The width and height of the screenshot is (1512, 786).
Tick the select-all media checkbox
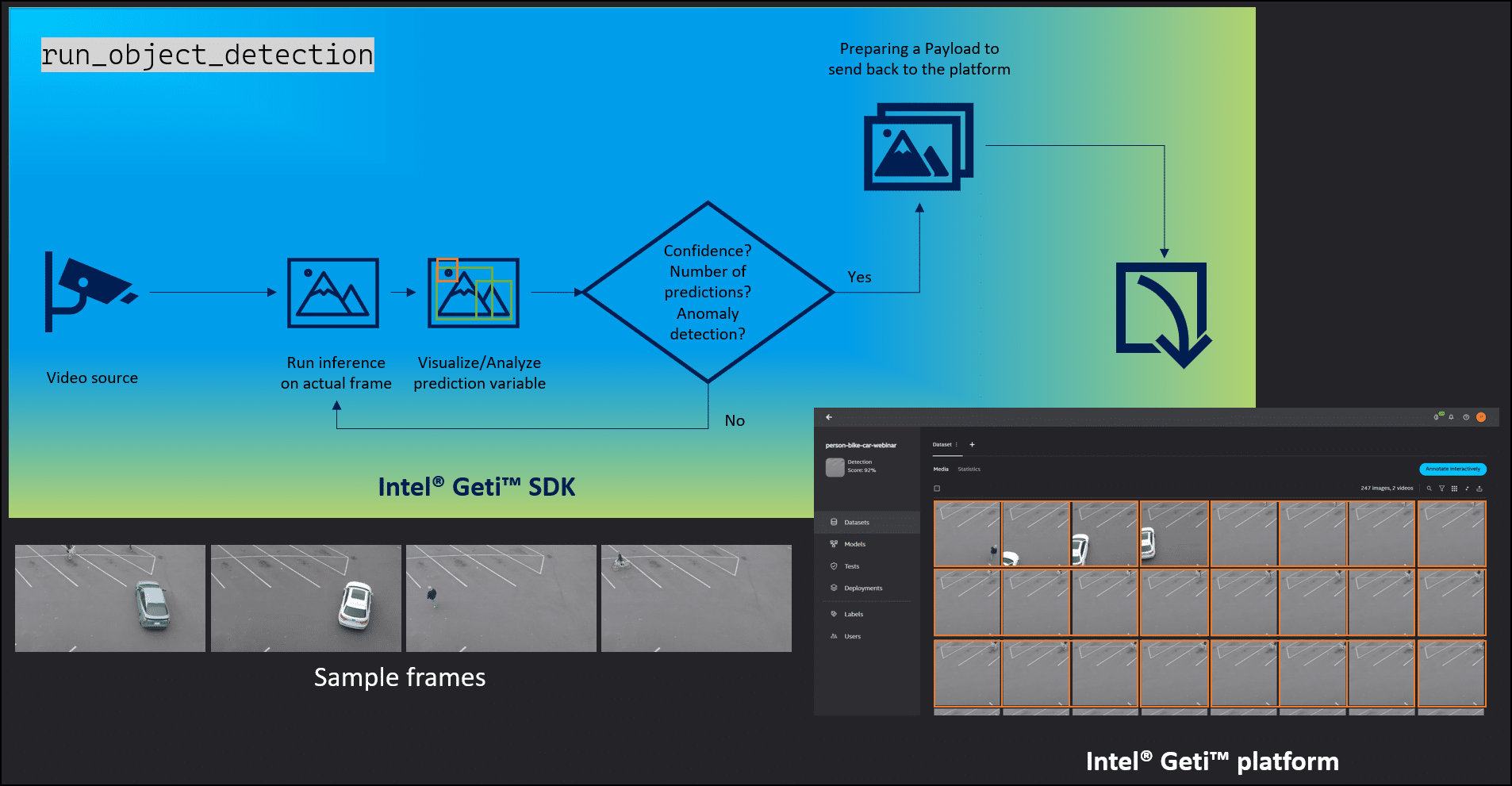pos(937,489)
